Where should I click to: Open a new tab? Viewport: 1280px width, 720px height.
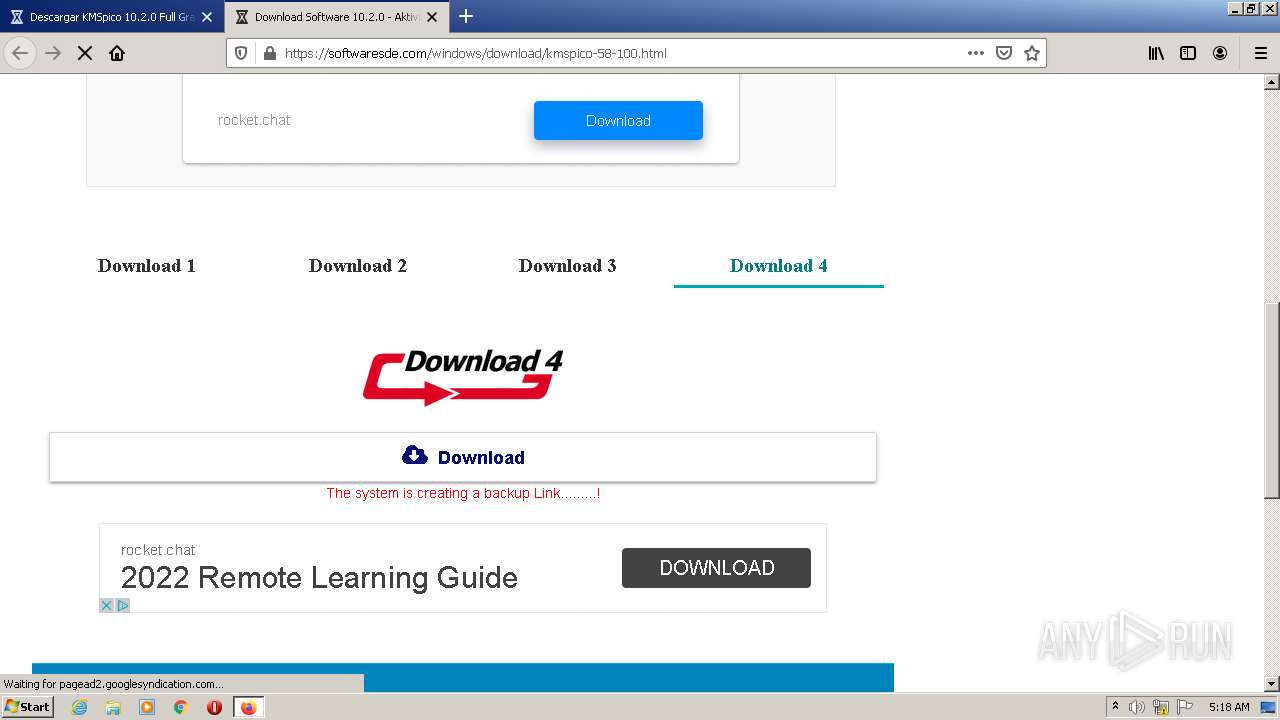(x=466, y=16)
